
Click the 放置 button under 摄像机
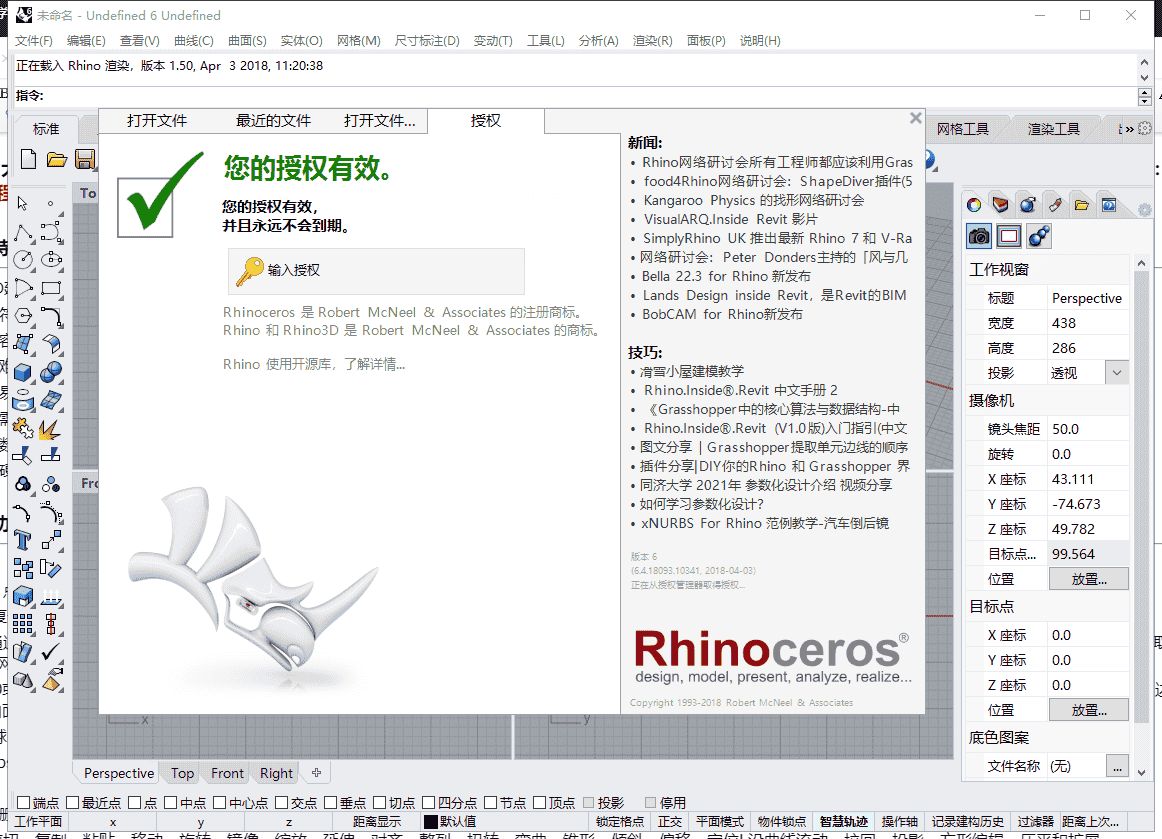(x=1088, y=578)
